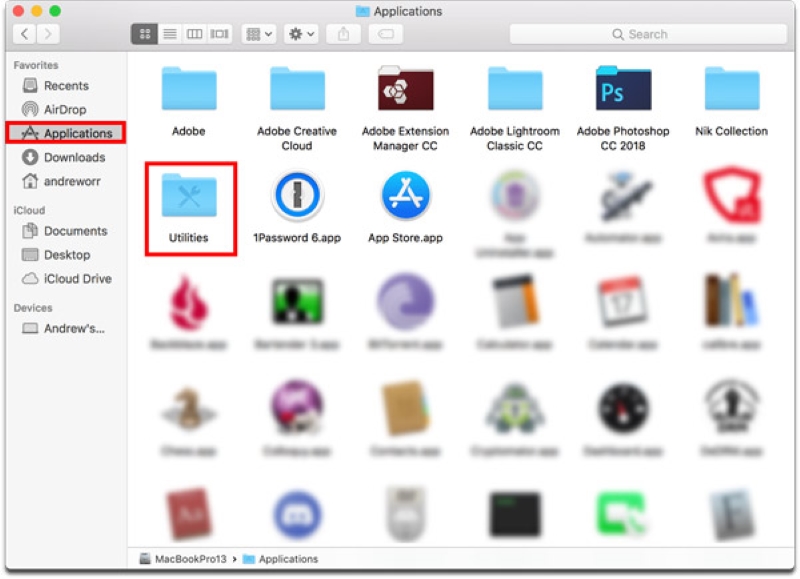Viewport: 800px width, 579px height.
Task: Go back with the left arrow button
Action: pyautogui.click(x=24, y=34)
